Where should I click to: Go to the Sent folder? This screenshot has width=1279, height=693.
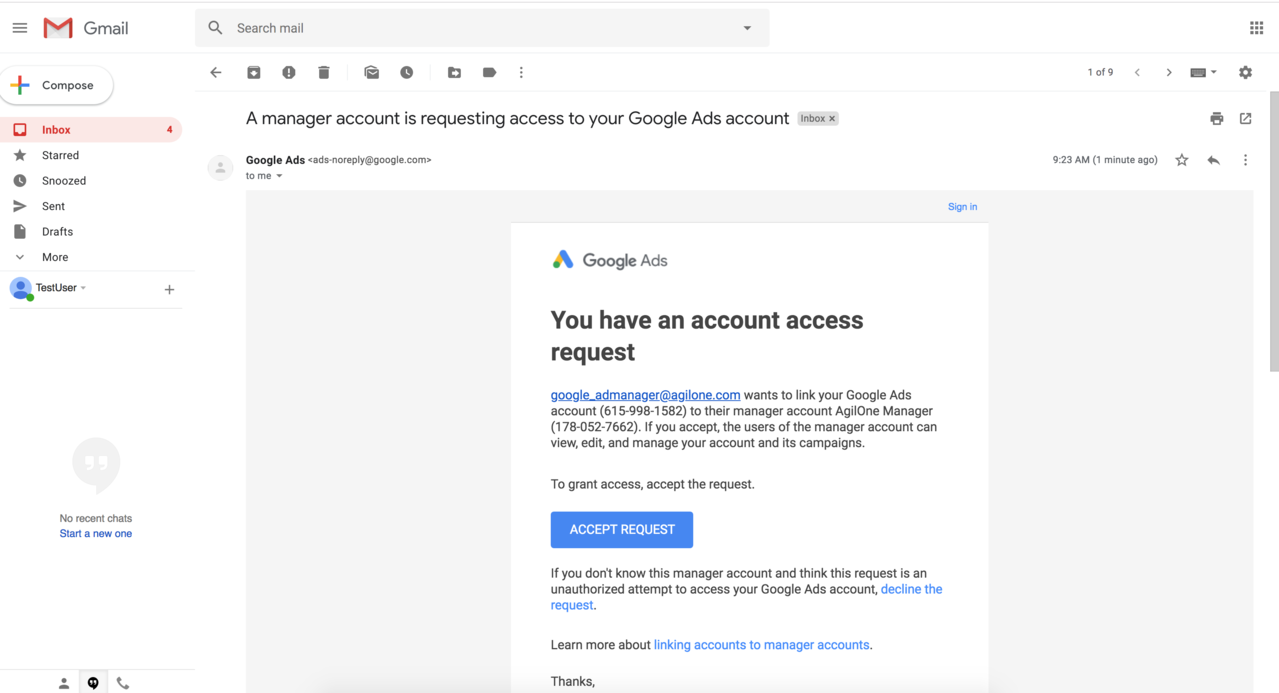53,206
